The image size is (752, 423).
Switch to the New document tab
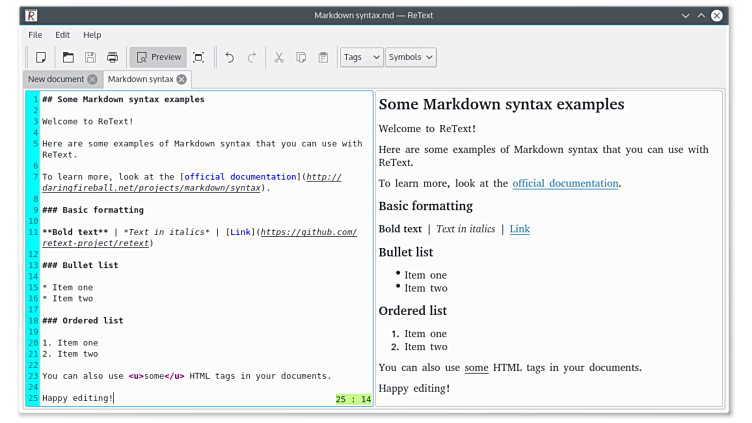[56, 79]
